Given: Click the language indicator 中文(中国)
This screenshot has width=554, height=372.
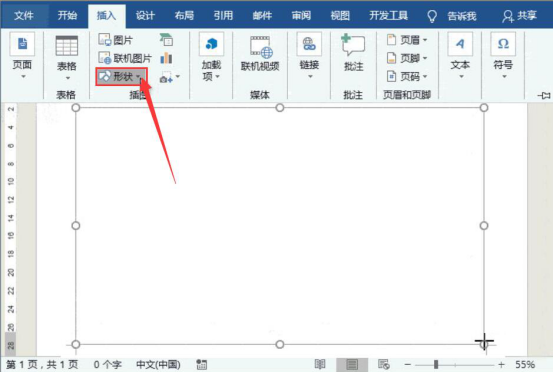Looking at the screenshot, I should click(158, 365).
